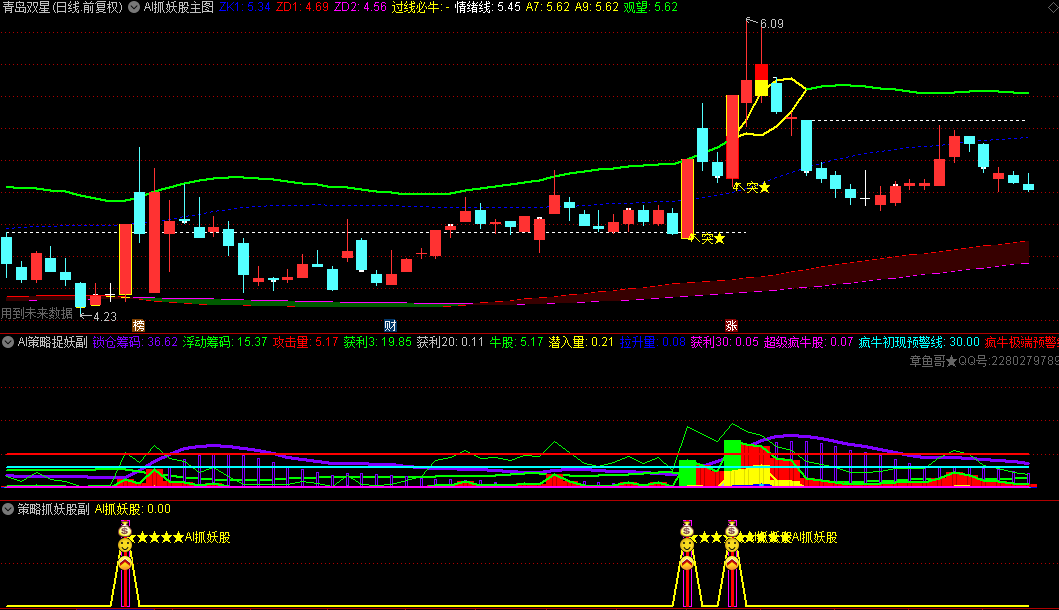This screenshot has width=1059, height=610.
Task: Select the ZD2: 4.56 value label
Action: 360,7
